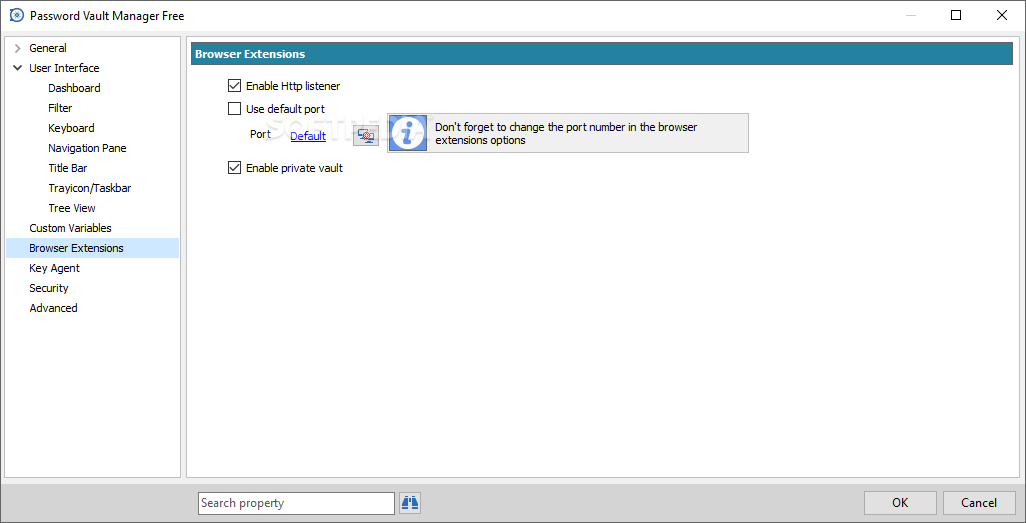This screenshot has height=523, width=1026.
Task: Open Trayicon/Taskbar settings
Action: tap(90, 188)
